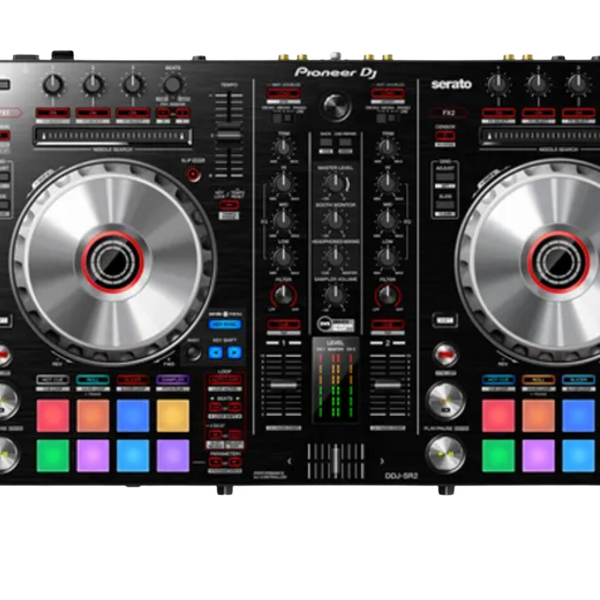Touch the left deck NEEDLE SEARCH strip
The height and width of the screenshot is (600, 600).
click(x=113, y=137)
